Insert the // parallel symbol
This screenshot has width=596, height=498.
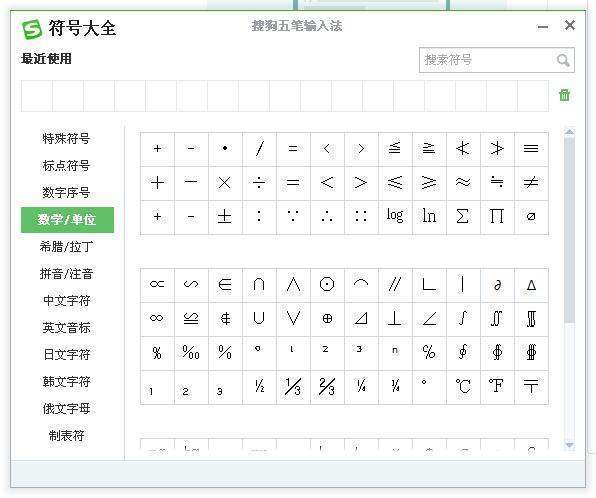coord(395,285)
